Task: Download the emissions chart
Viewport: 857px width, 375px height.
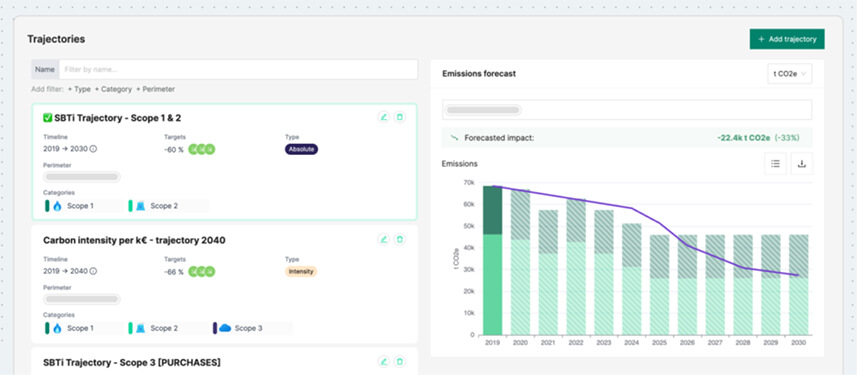Action: click(802, 163)
